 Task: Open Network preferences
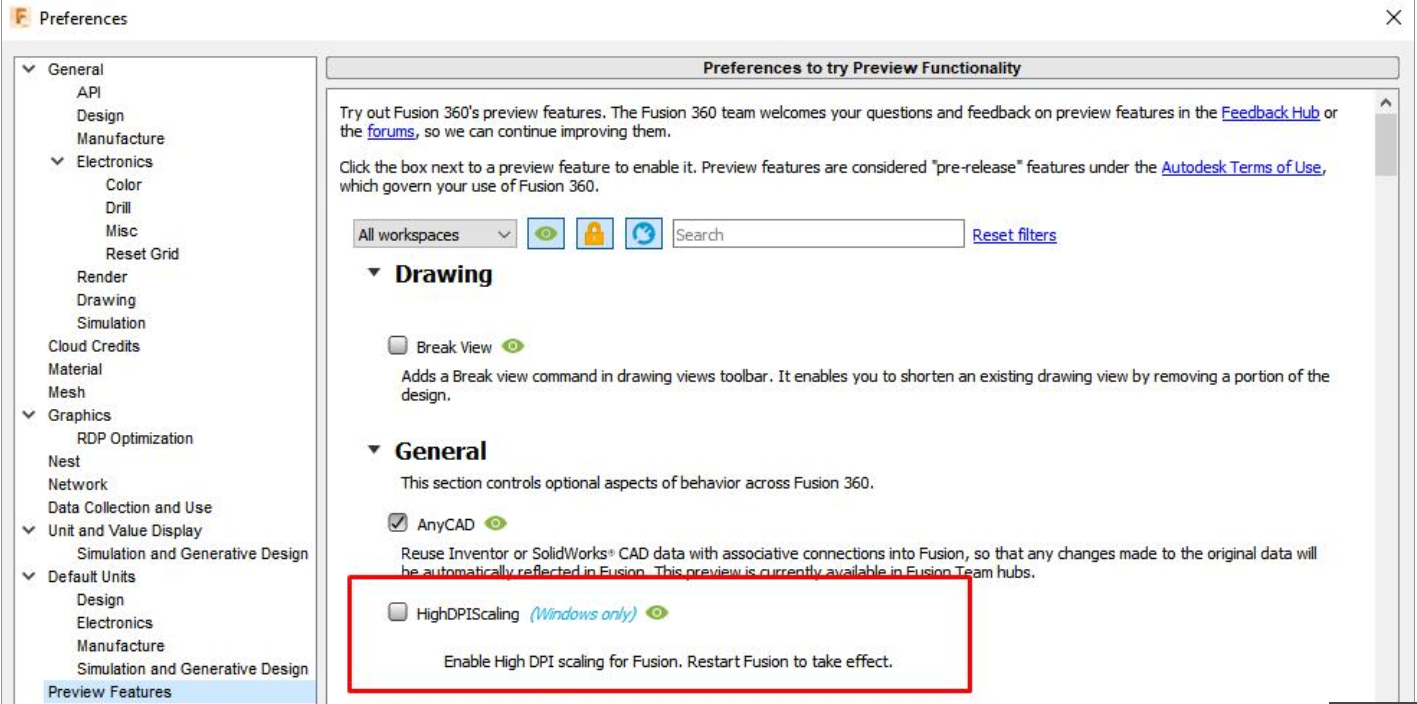[77, 484]
